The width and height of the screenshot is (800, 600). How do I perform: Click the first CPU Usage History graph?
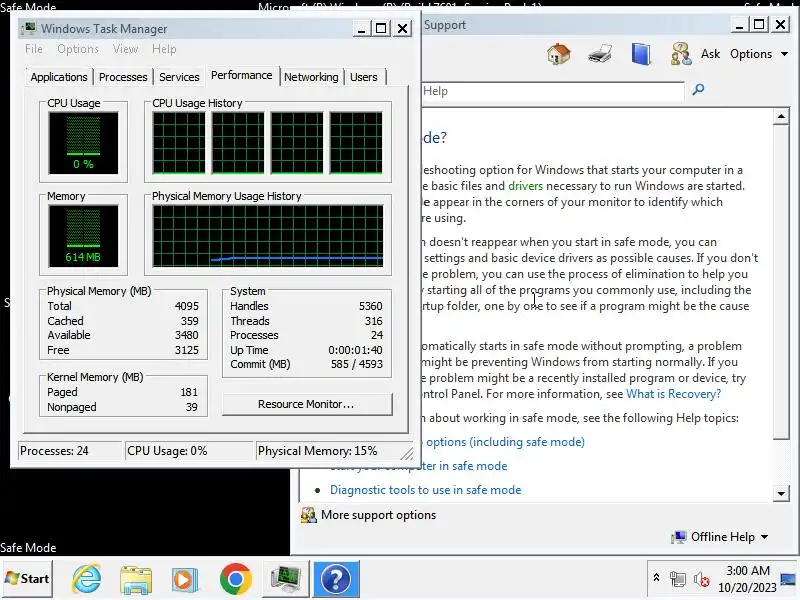179,143
